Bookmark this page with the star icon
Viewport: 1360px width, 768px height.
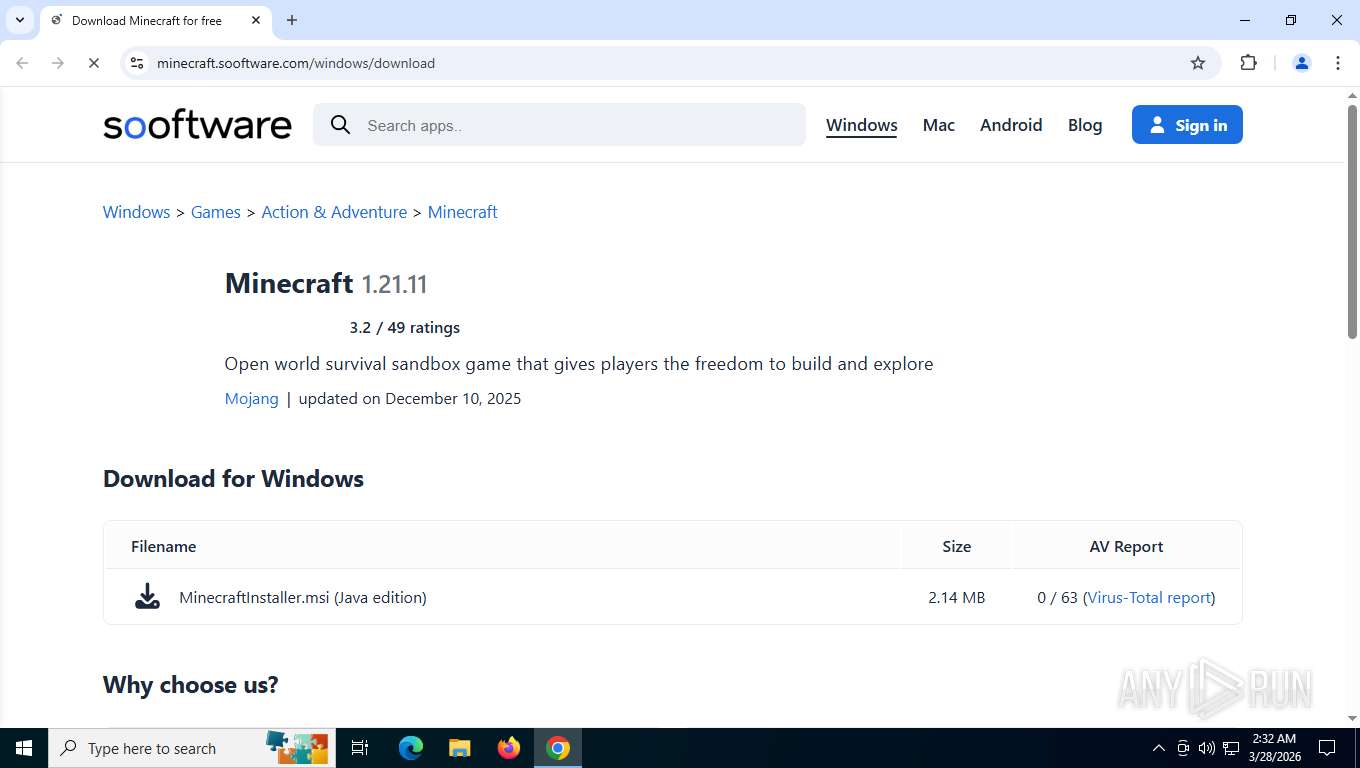1198,63
